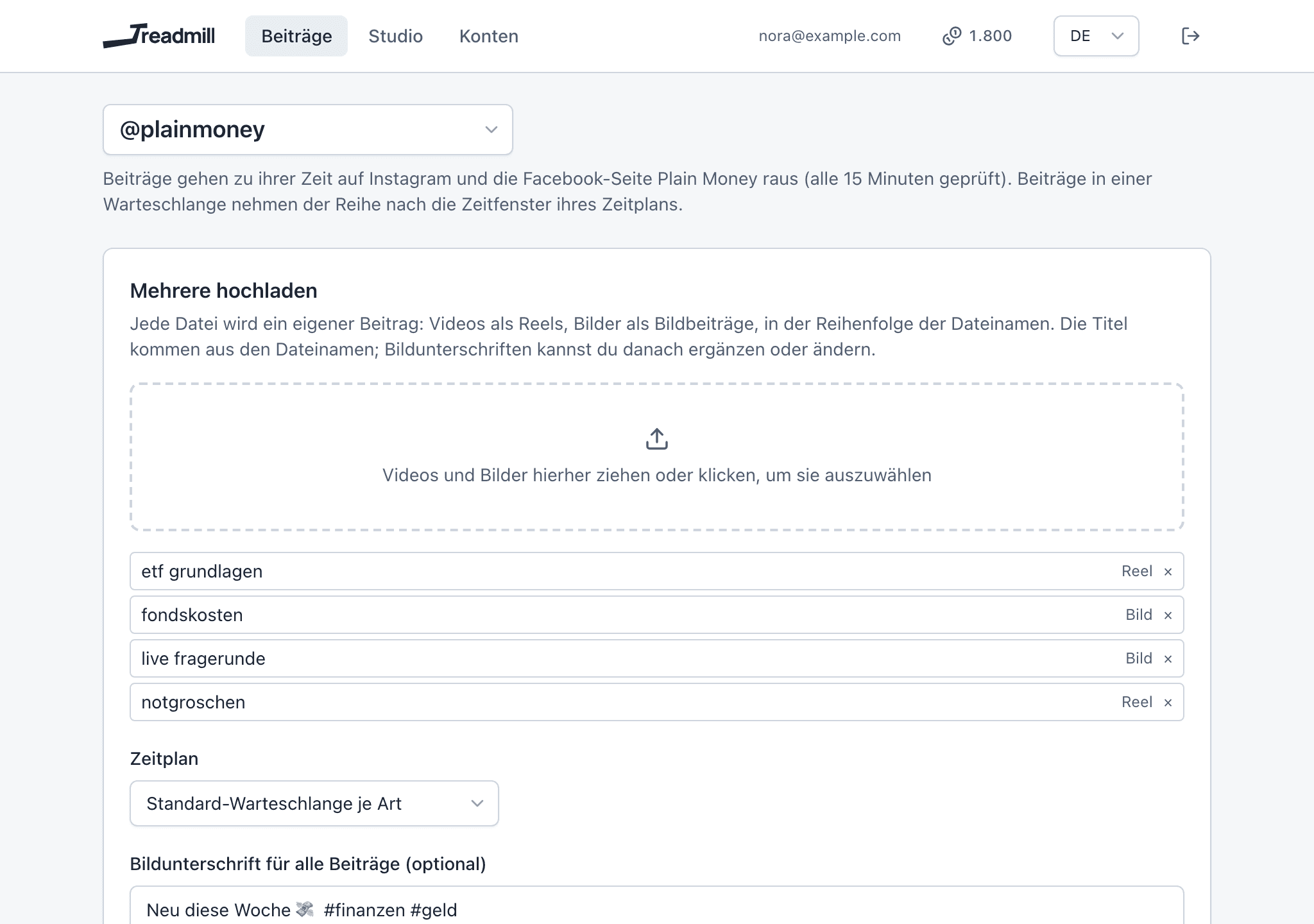Click the 'Zeitplan' label
The height and width of the screenshot is (924, 1314).
click(x=164, y=759)
